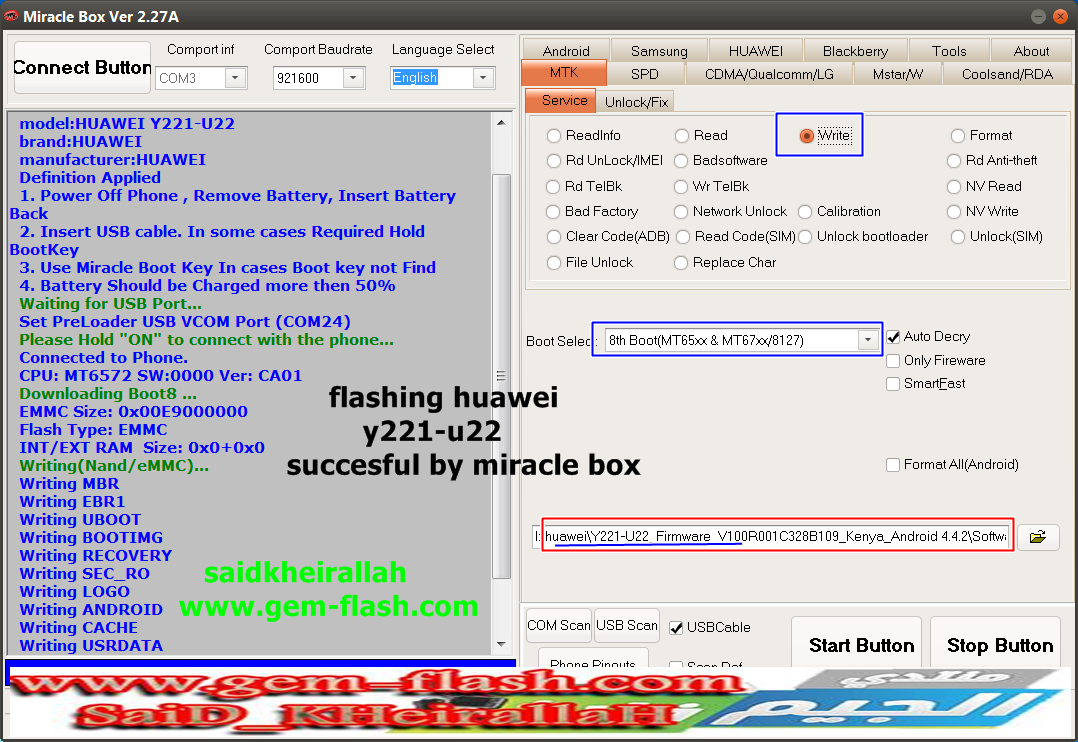Click the COM Scan button

coord(558,625)
